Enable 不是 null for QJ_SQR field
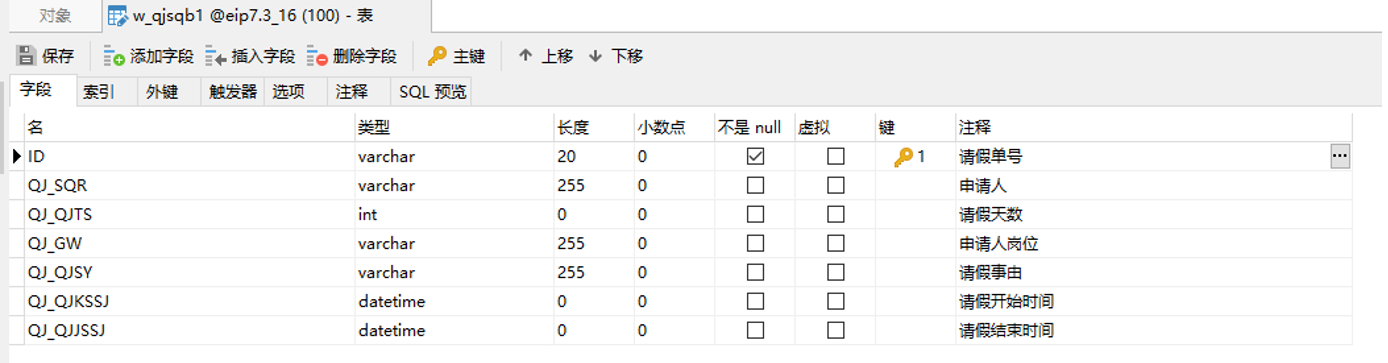The width and height of the screenshot is (1388, 363). point(756,185)
